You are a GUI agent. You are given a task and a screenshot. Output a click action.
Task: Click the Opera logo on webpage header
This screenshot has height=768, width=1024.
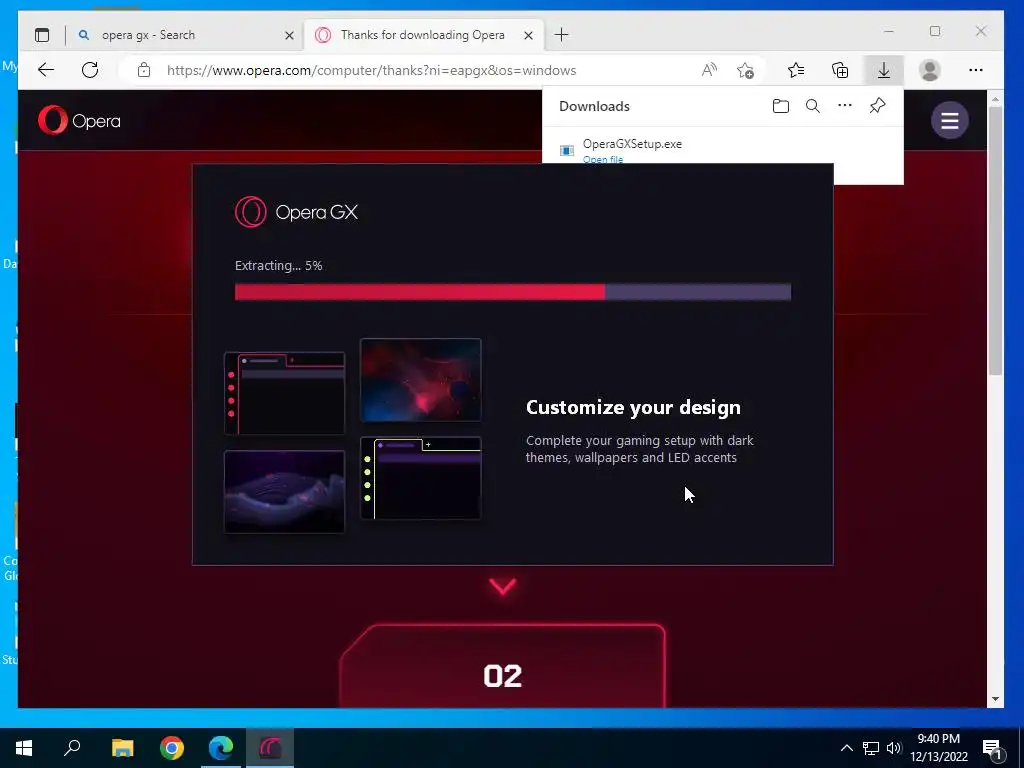(x=79, y=121)
